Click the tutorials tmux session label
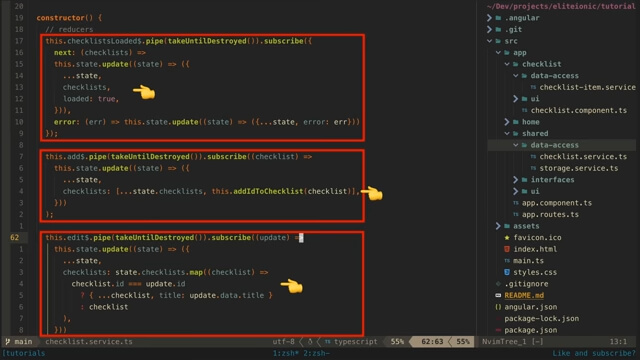640x360 pixels. click(x=24, y=353)
